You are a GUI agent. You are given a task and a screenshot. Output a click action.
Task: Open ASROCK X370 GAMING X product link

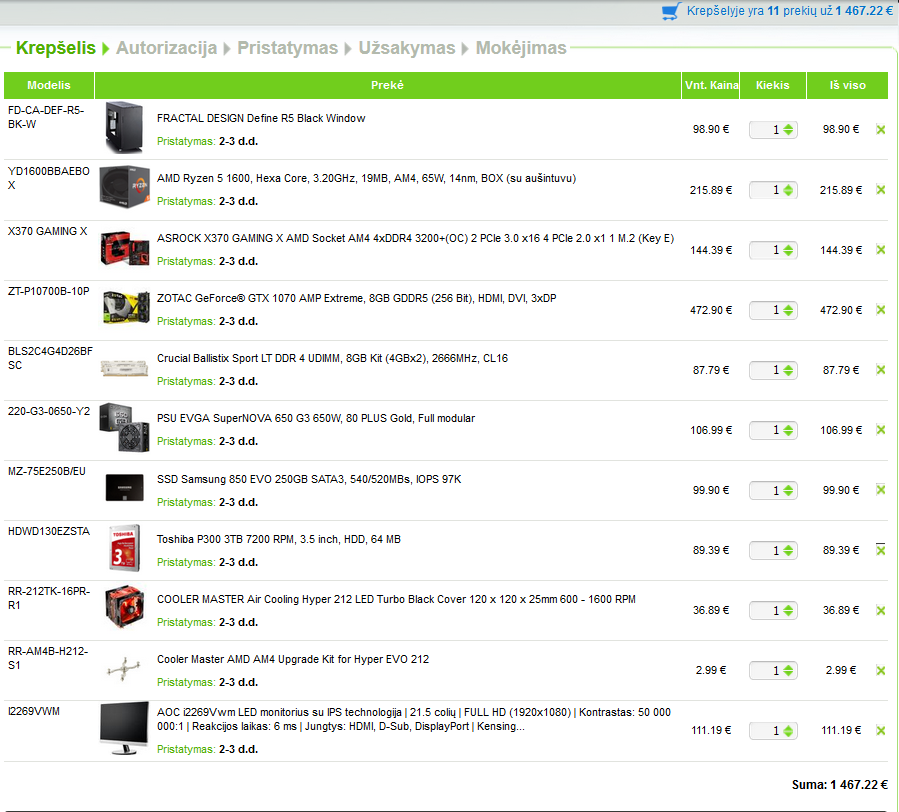click(415, 238)
